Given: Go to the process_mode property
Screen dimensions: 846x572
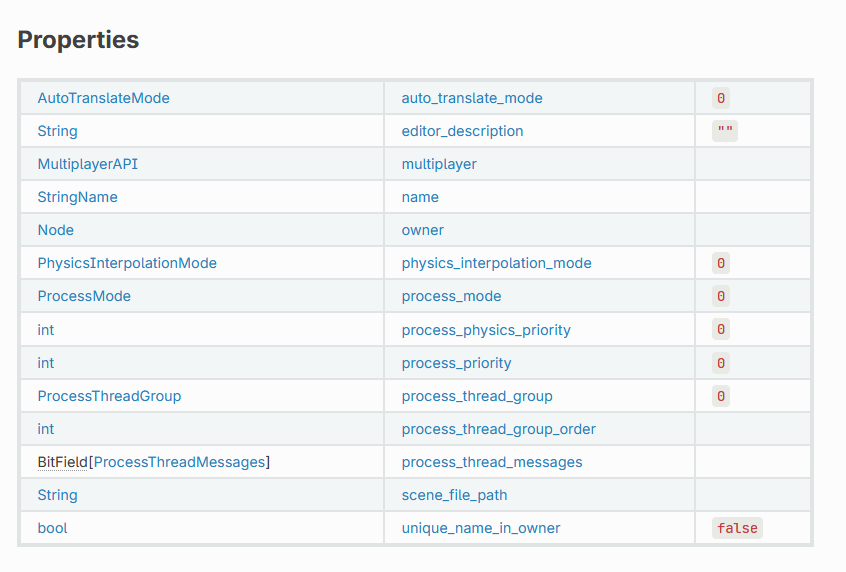Looking at the screenshot, I should point(451,296).
